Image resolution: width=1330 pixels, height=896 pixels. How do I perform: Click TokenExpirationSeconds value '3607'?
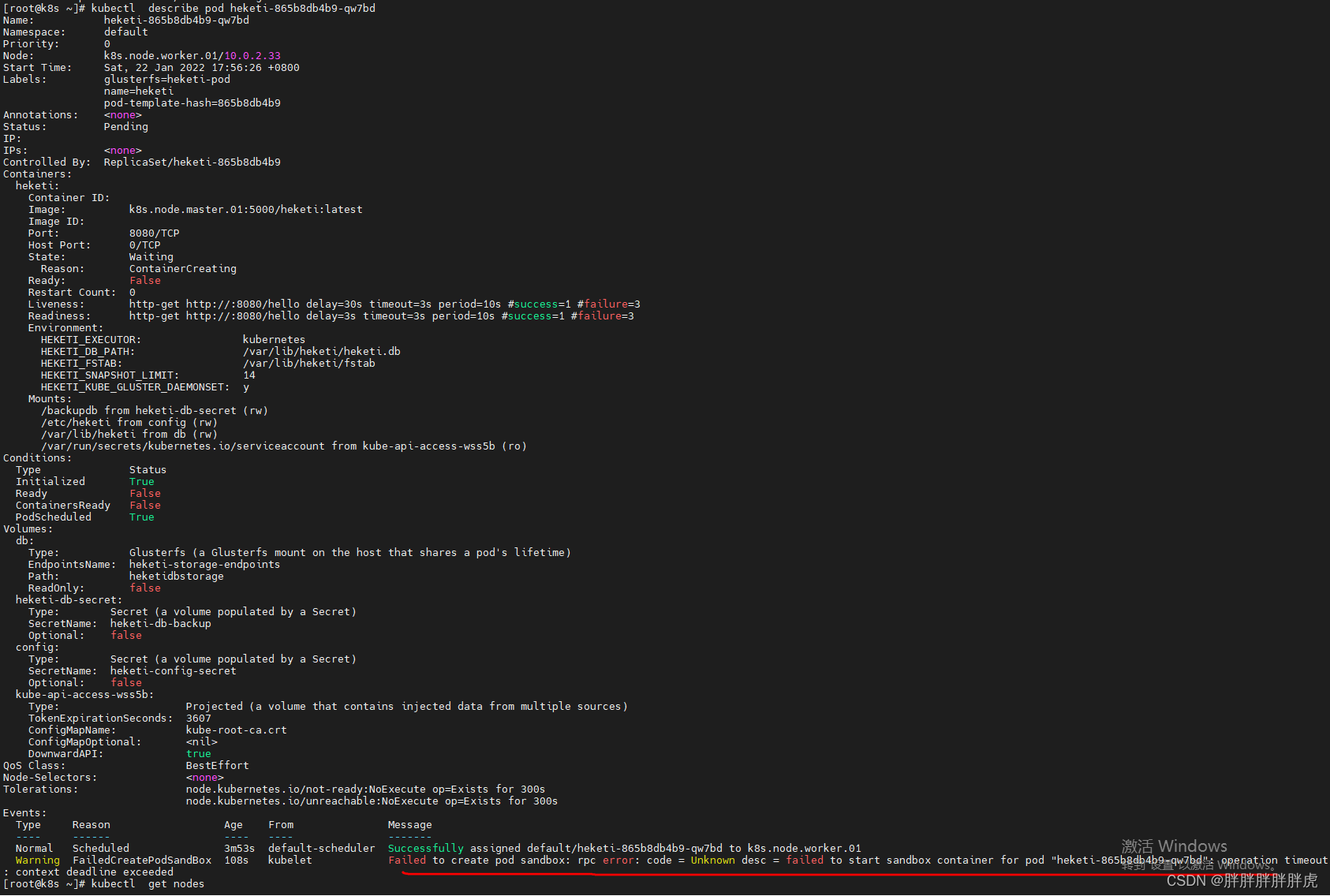[199, 719]
